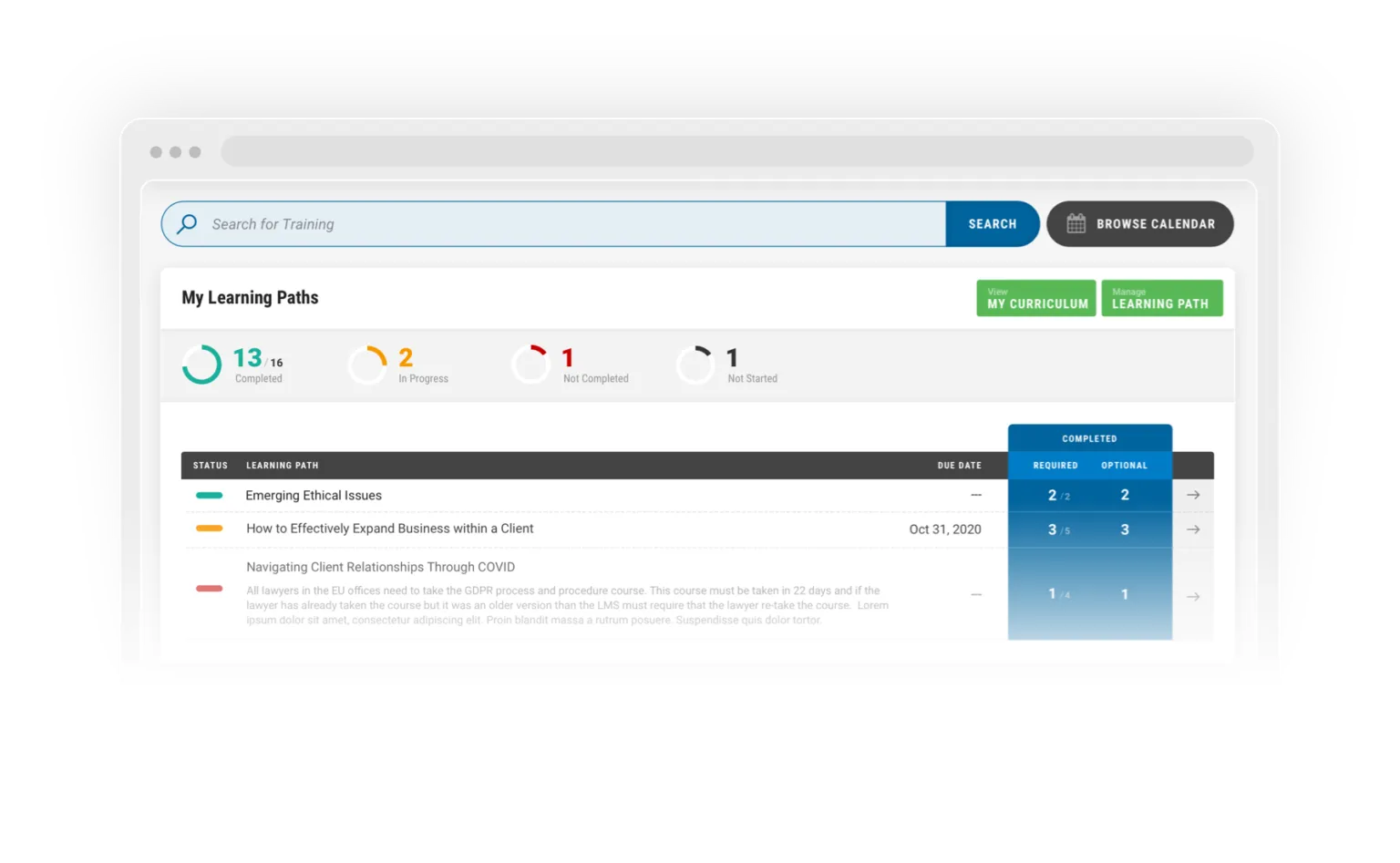Open How to Effectively Expand Business link
This screenshot has height=863, width=1400.
389,529
